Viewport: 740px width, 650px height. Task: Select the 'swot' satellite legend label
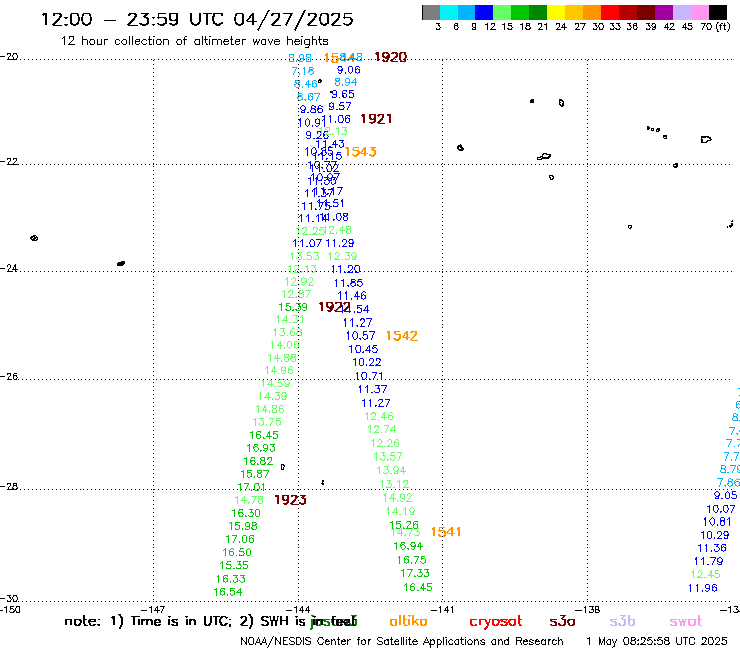(686, 621)
